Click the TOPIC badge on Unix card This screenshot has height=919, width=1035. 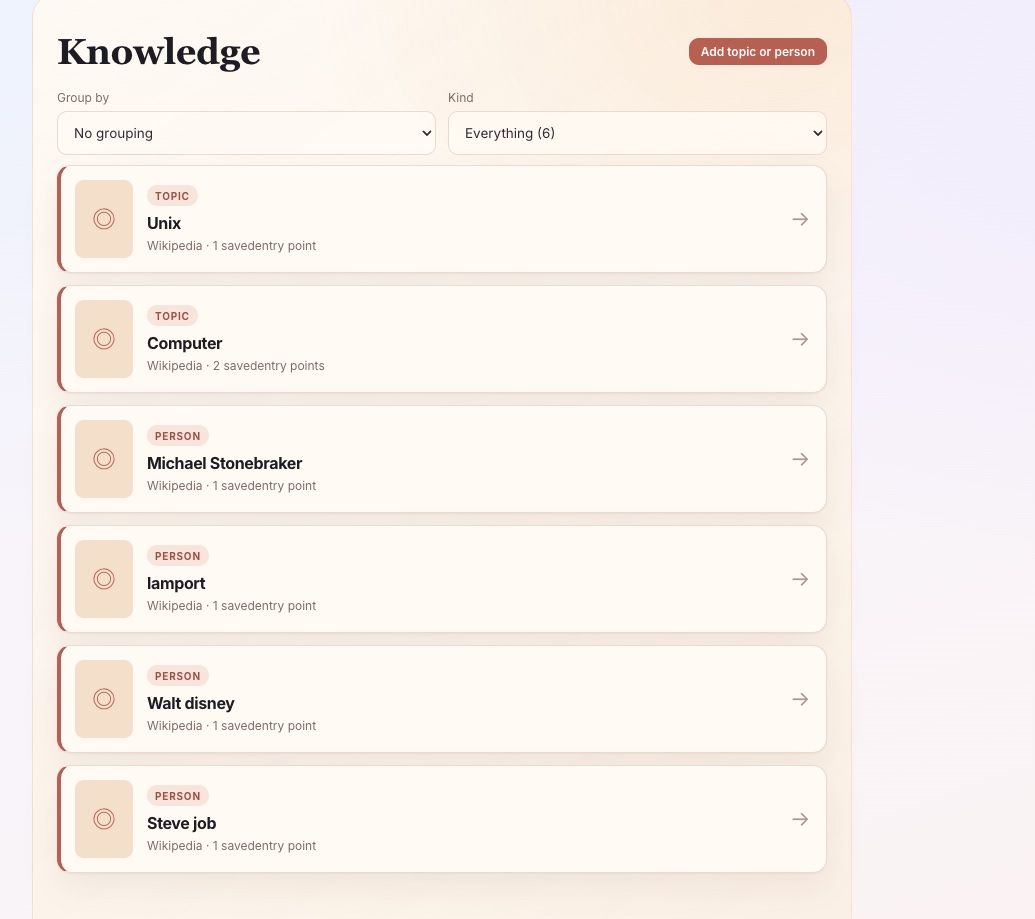172,196
